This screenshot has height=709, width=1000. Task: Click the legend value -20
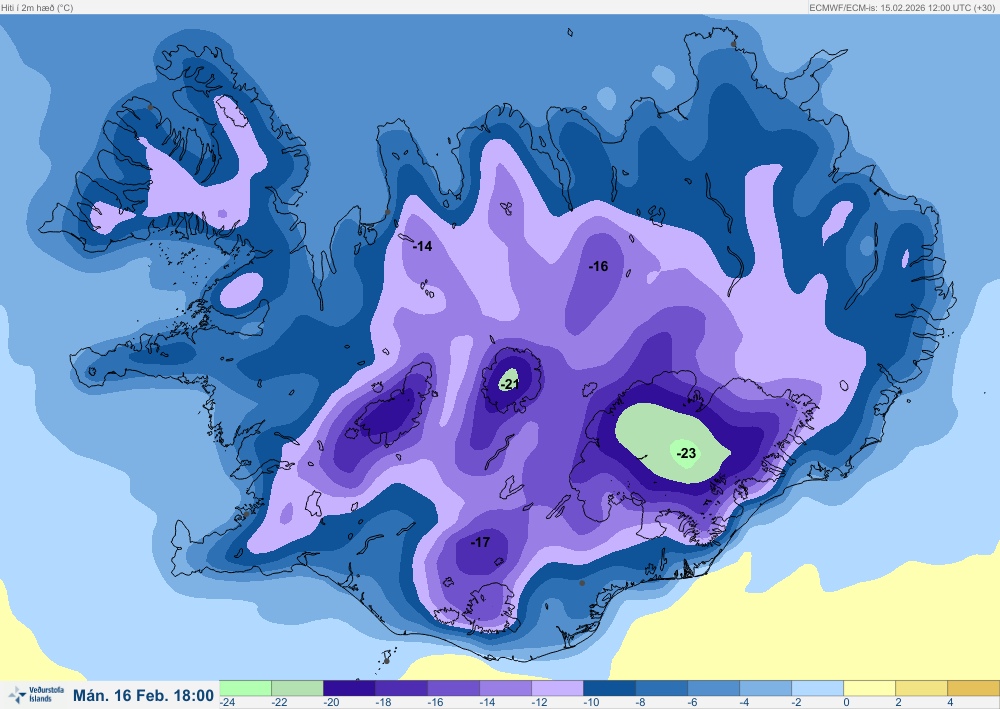(x=331, y=703)
